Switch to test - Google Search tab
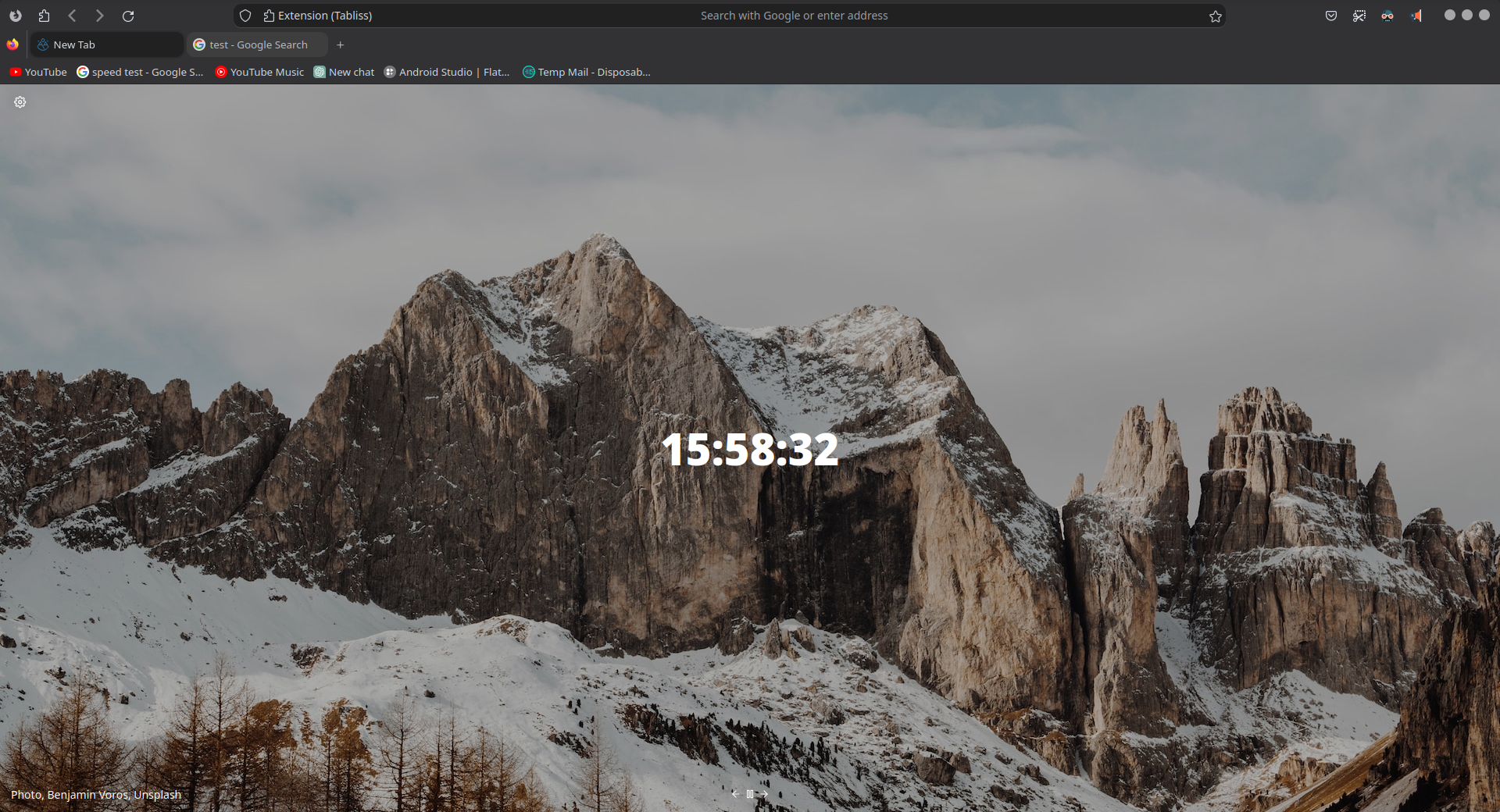 (x=257, y=45)
